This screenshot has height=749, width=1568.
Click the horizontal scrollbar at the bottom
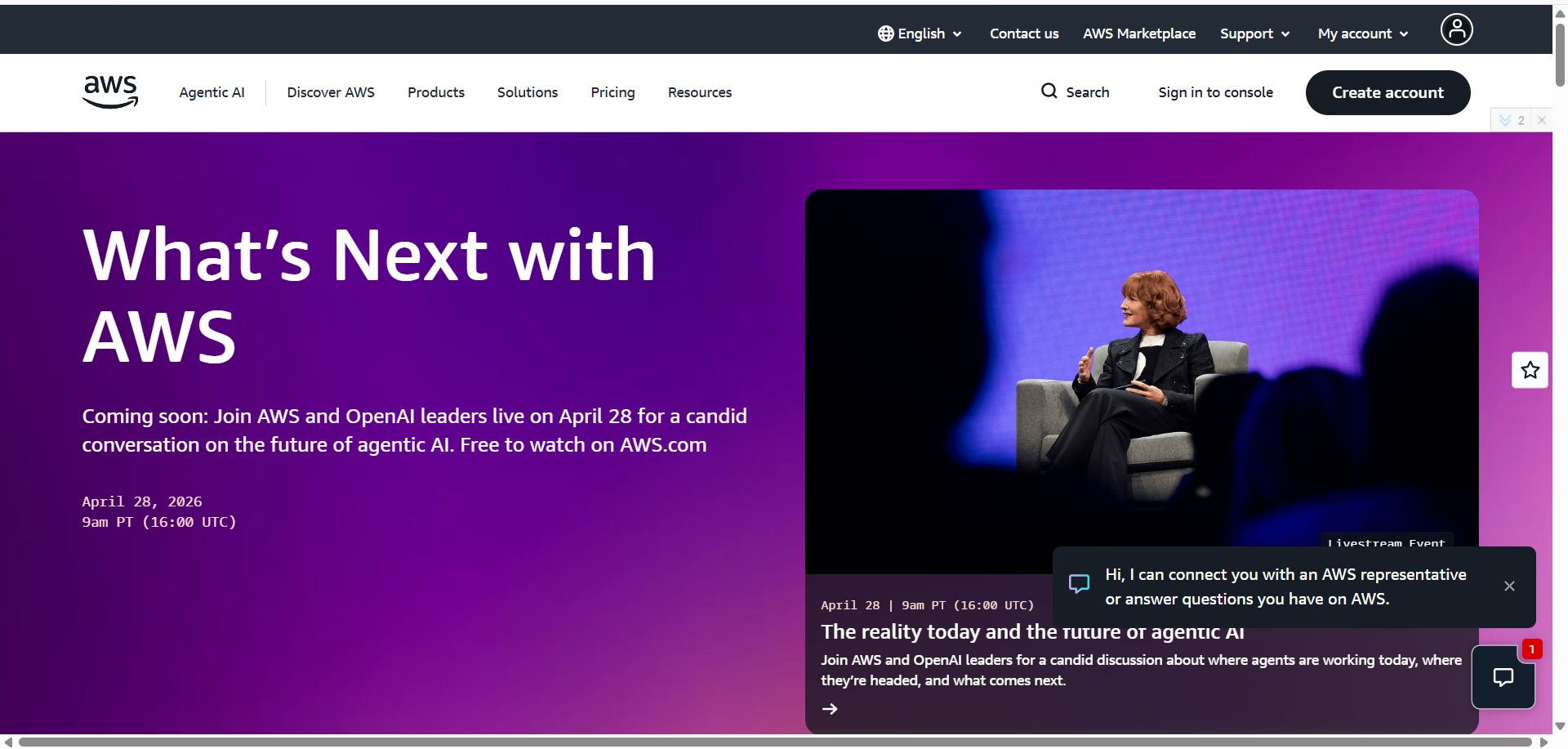click(x=776, y=742)
